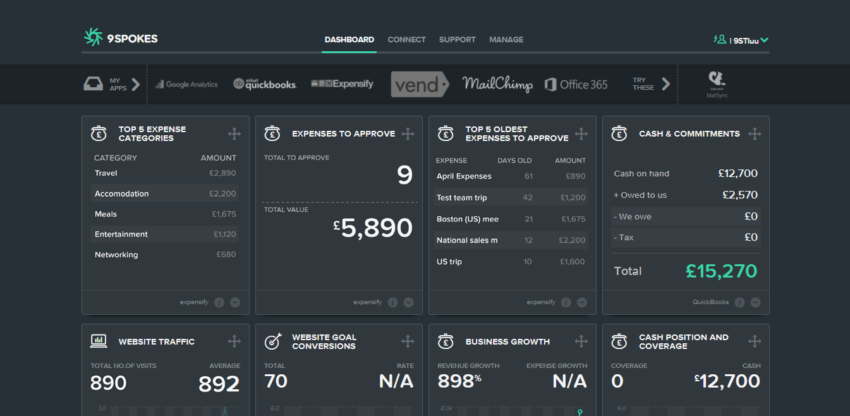Open the Vend app tile
The height and width of the screenshot is (416, 850).
coord(418,85)
